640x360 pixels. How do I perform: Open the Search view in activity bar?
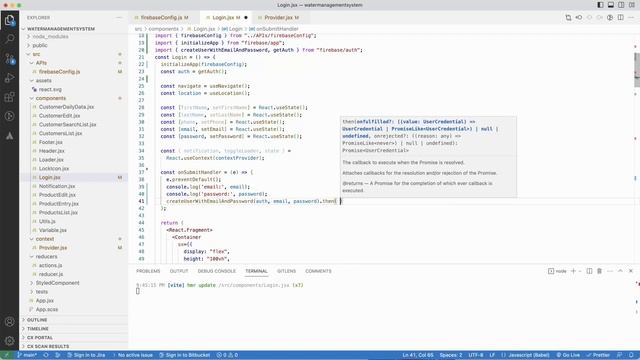tap(9, 39)
